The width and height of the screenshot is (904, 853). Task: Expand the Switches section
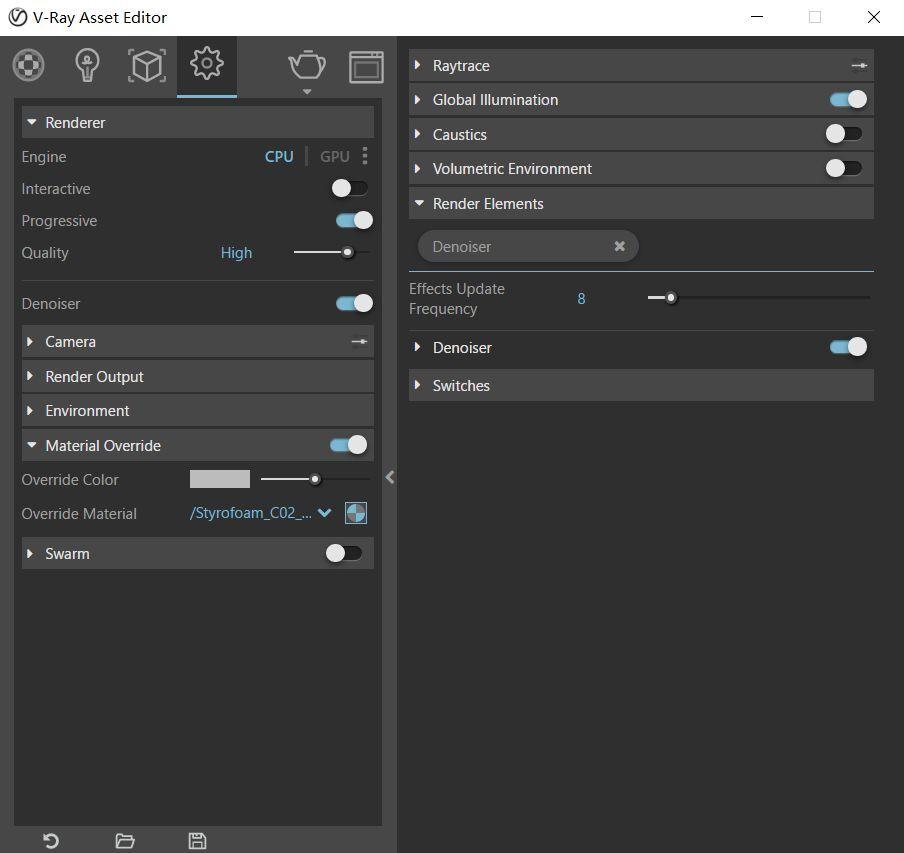point(641,385)
